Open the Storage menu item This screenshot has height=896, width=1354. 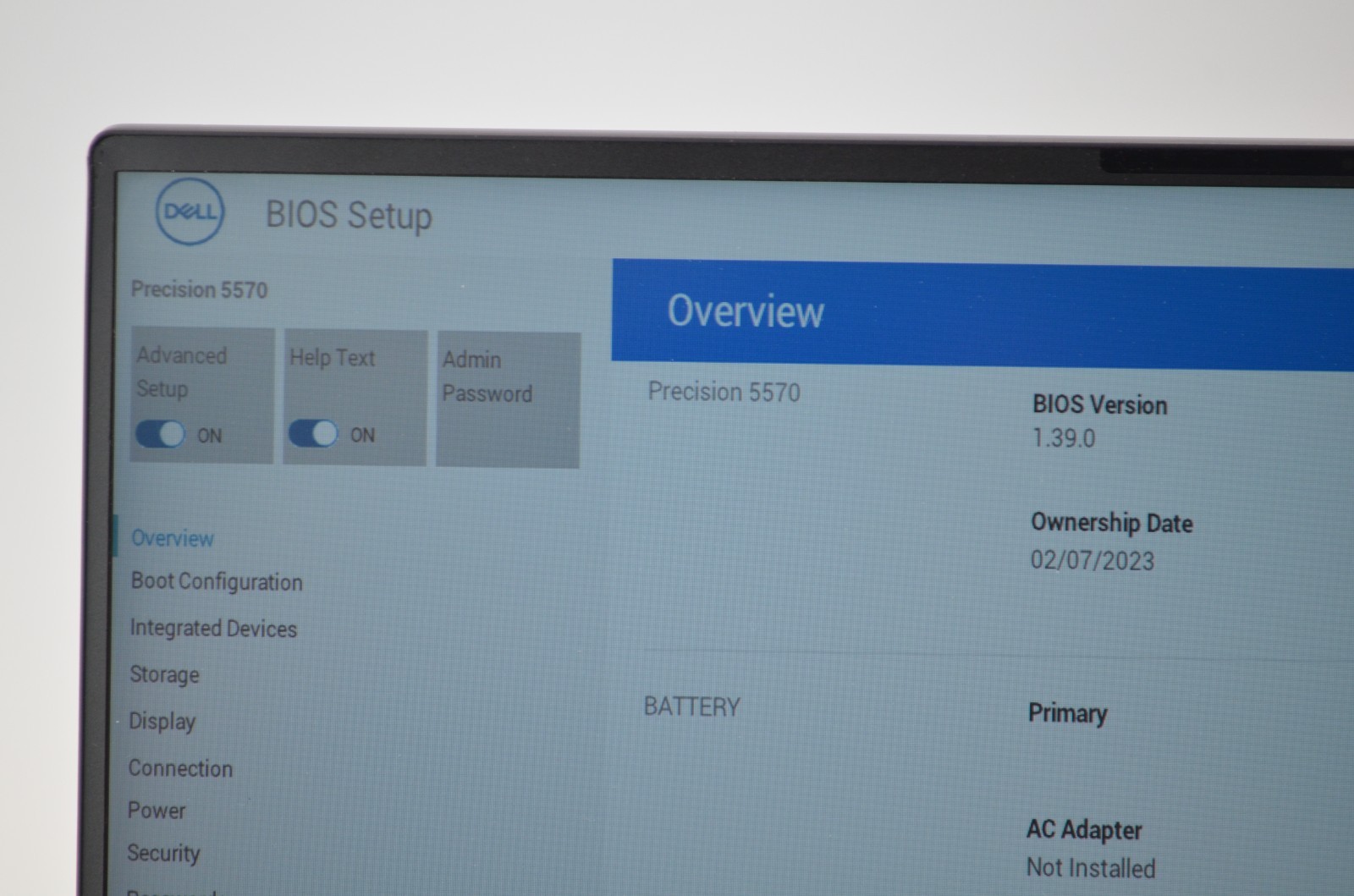(164, 675)
